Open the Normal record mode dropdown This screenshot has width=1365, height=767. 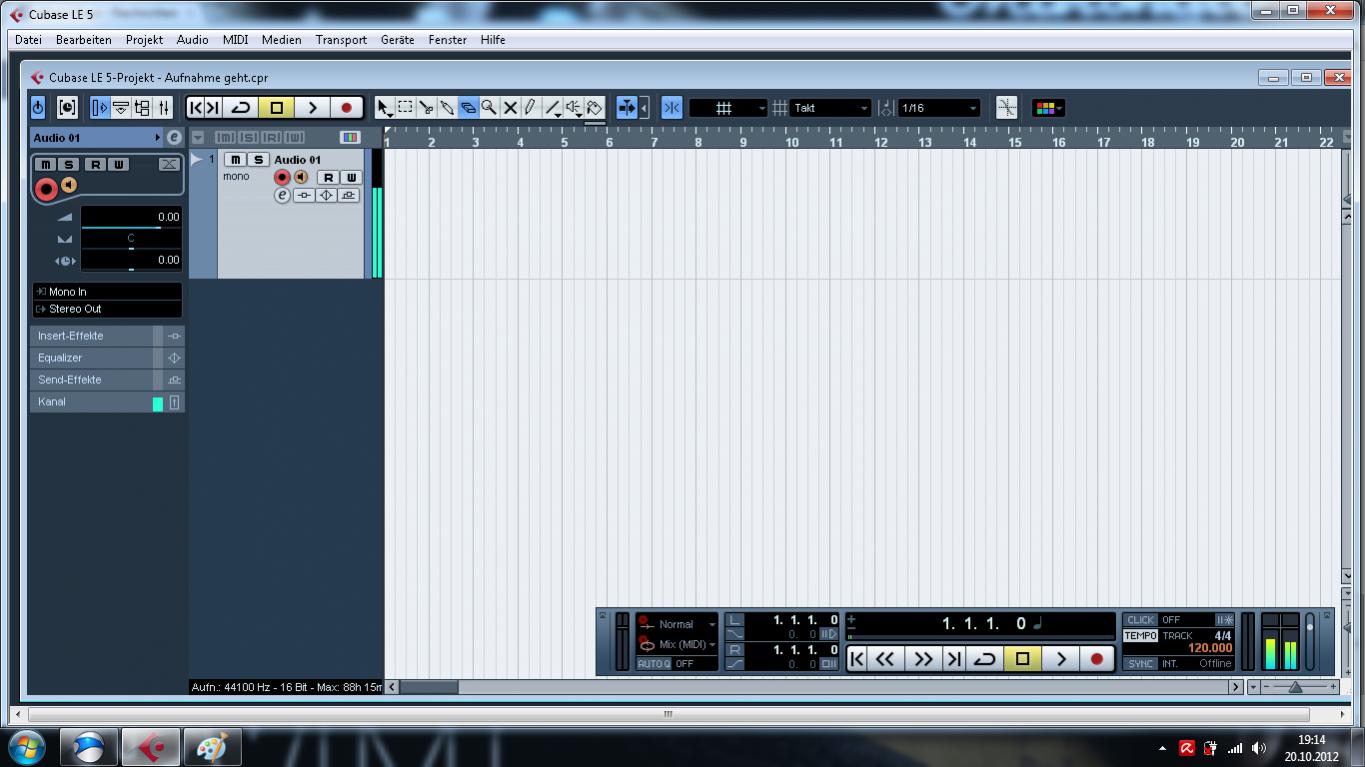pyautogui.click(x=677, y=624)
